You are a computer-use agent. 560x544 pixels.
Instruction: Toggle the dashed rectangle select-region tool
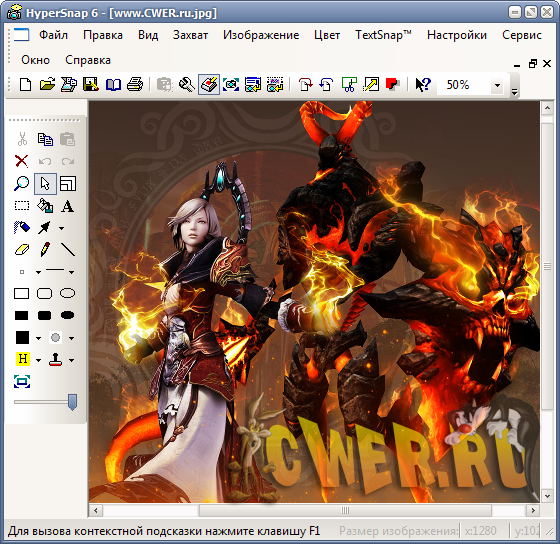(x=22, y=206)
